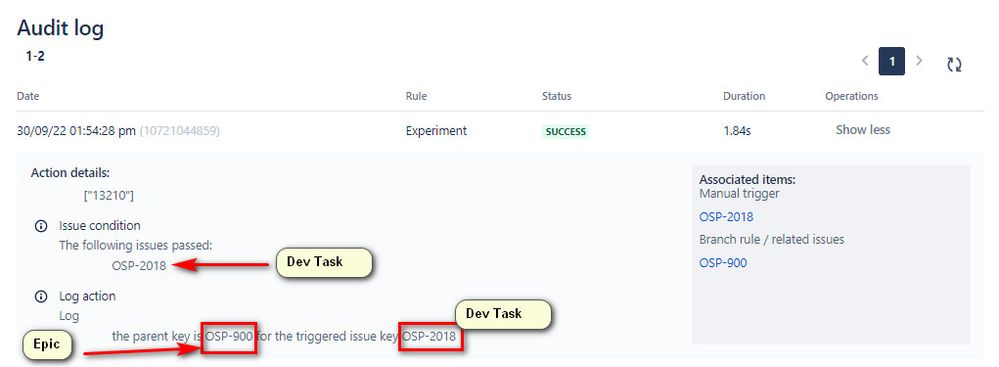Click the Log action info icon
The width and height of the screenshot is (999, 367).
point(41,296)
